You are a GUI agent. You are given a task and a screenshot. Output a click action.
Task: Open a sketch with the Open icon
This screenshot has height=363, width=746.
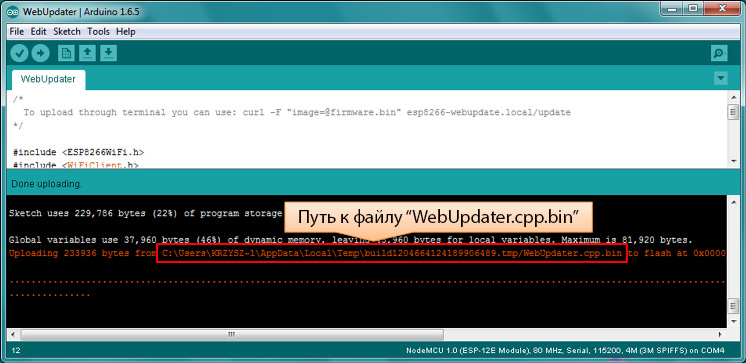click(x=87, y=53)
